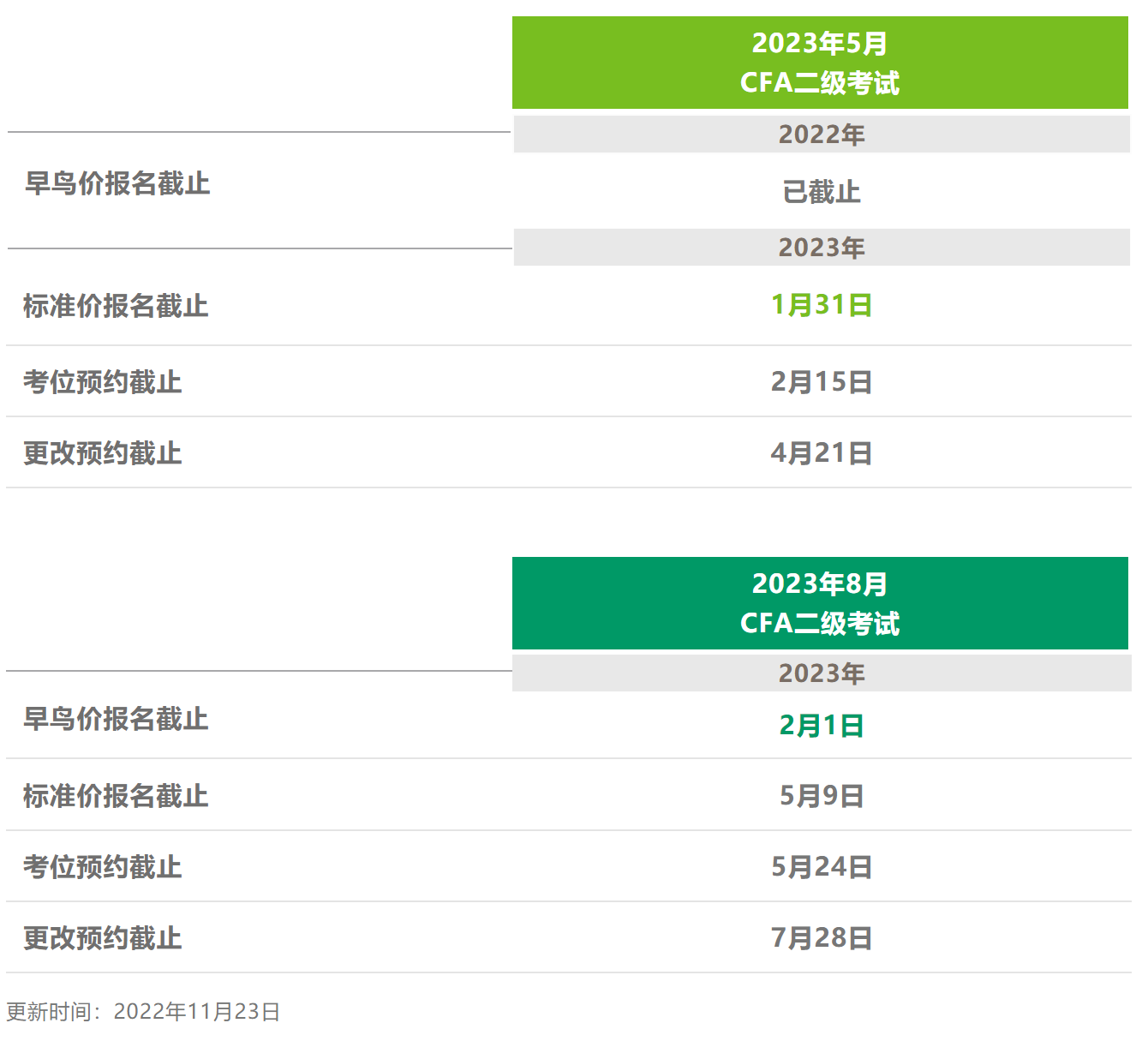Select the green '2月1日' date
The width and height of the screenshot is (1148, 1047).
(822, 726)
